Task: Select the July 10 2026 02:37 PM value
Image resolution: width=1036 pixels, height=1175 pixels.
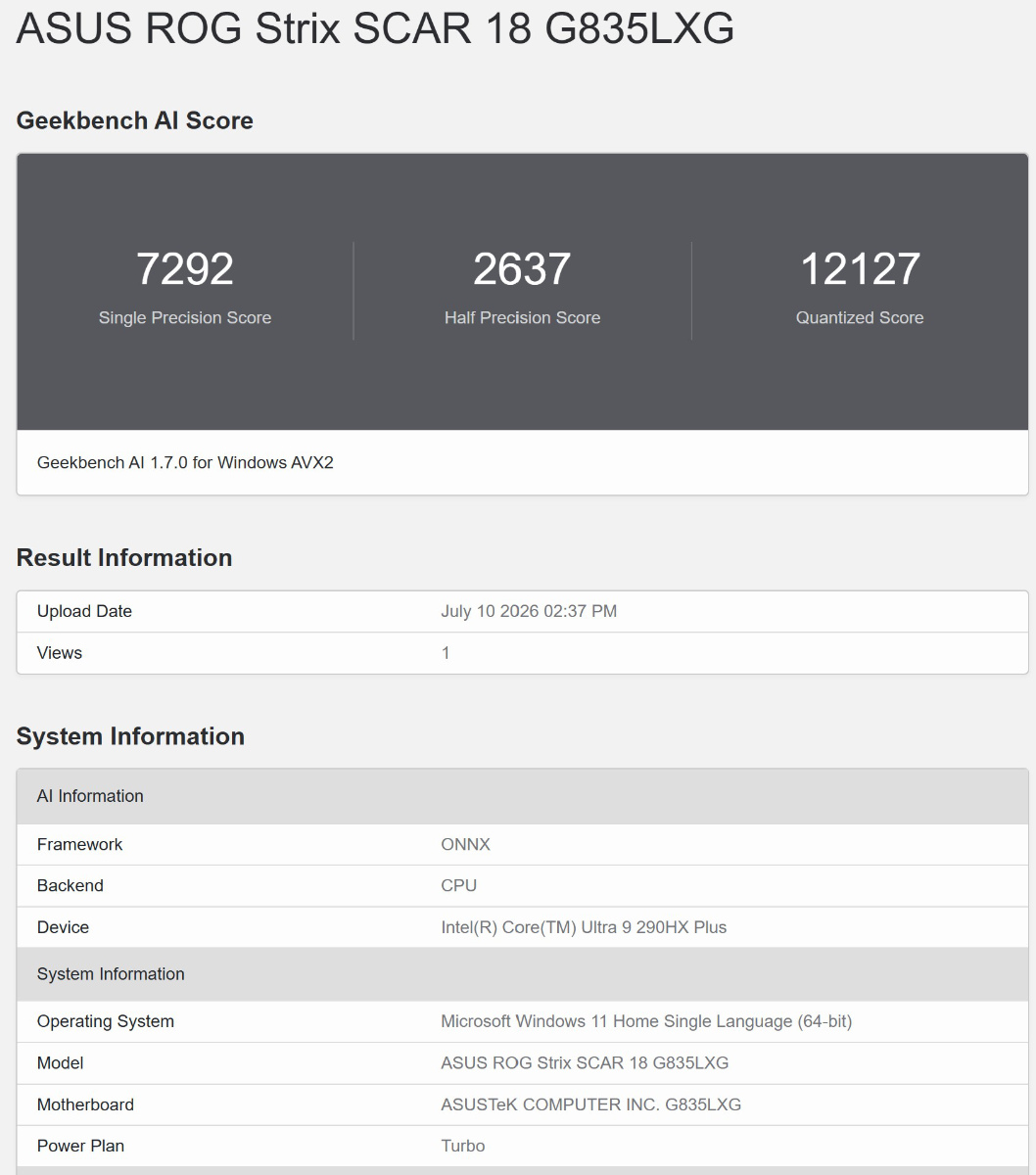Action: pos(529,611)
